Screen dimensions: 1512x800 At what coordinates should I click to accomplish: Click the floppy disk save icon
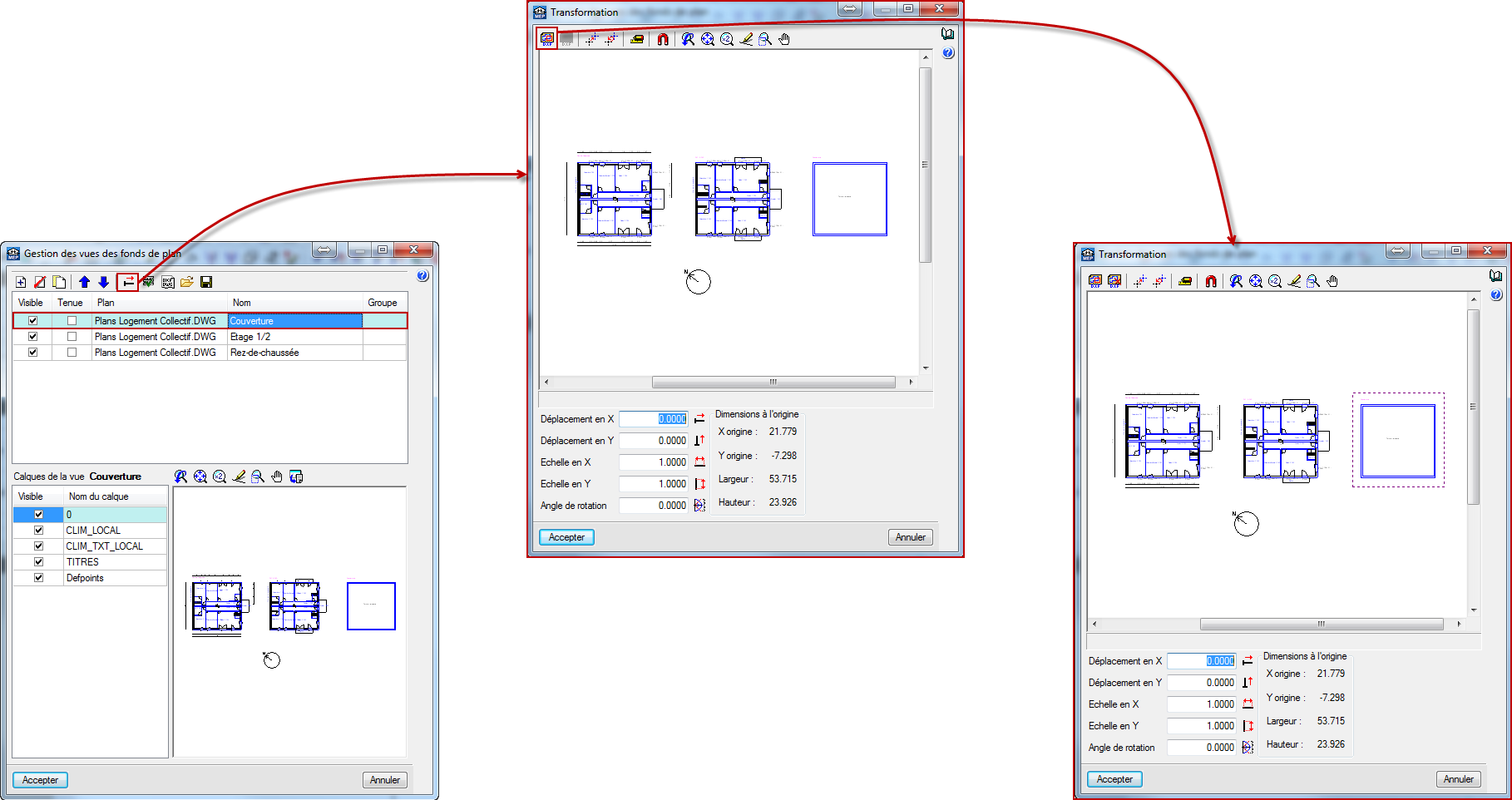pos(206,282)
